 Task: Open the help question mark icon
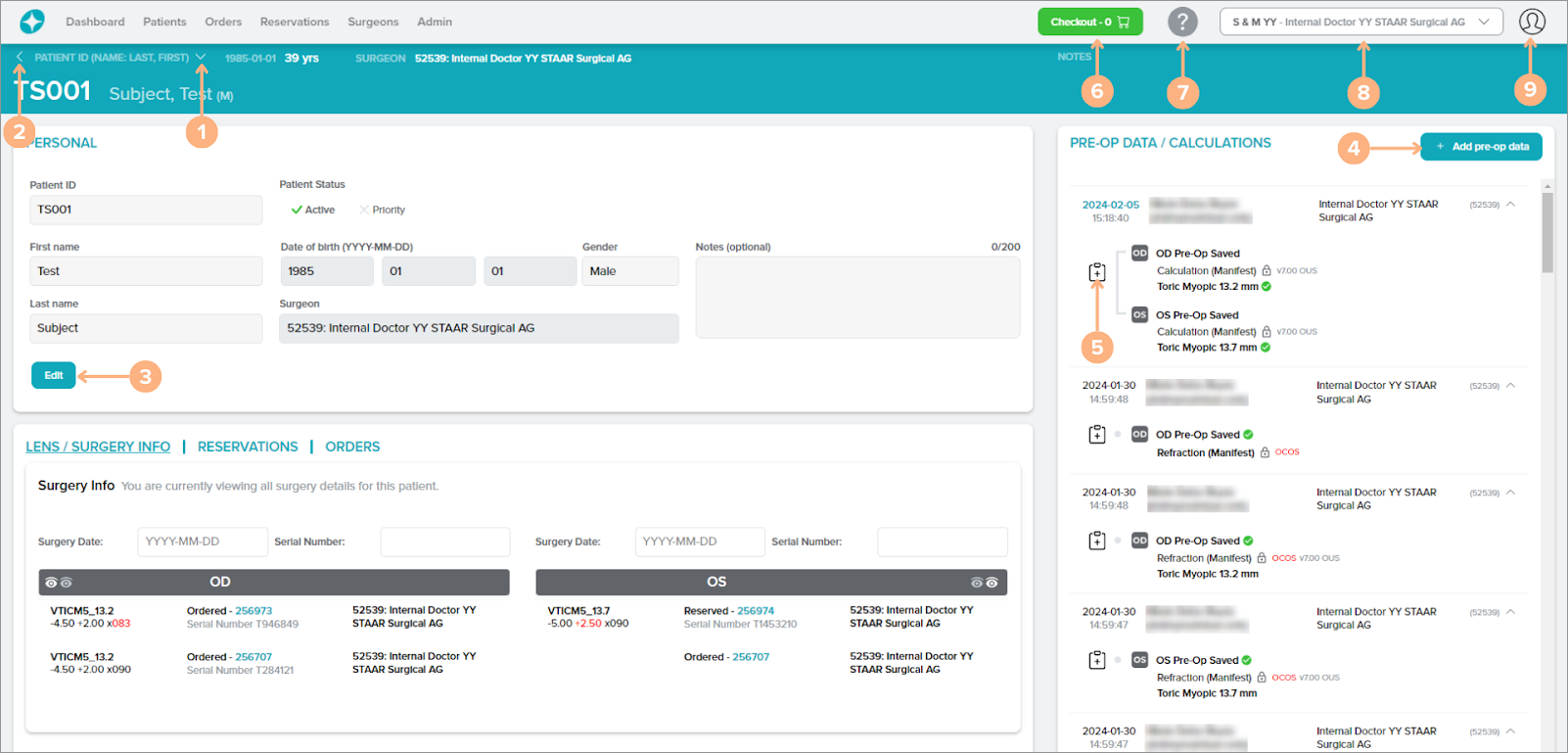[1182, 22]
